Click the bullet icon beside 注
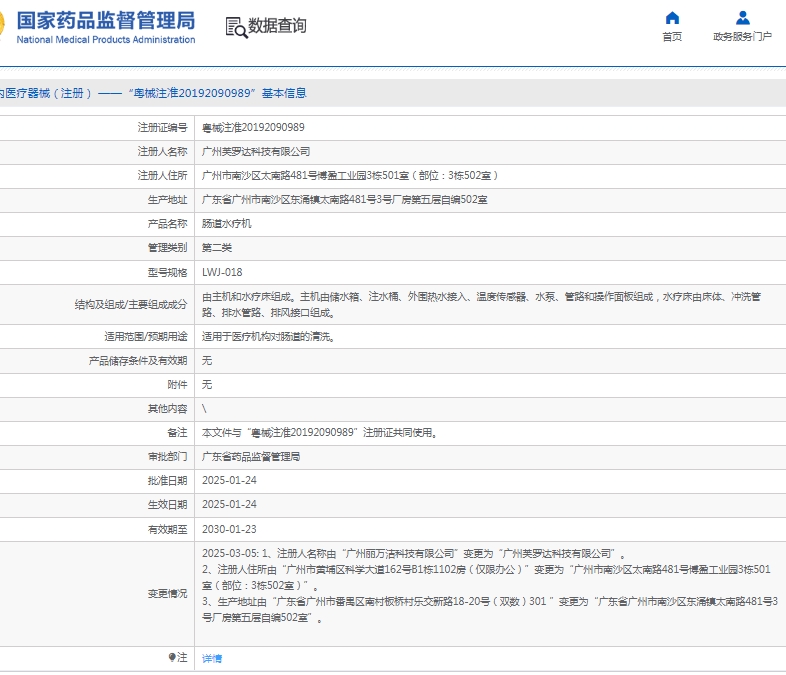 click(x=172, y=657)
